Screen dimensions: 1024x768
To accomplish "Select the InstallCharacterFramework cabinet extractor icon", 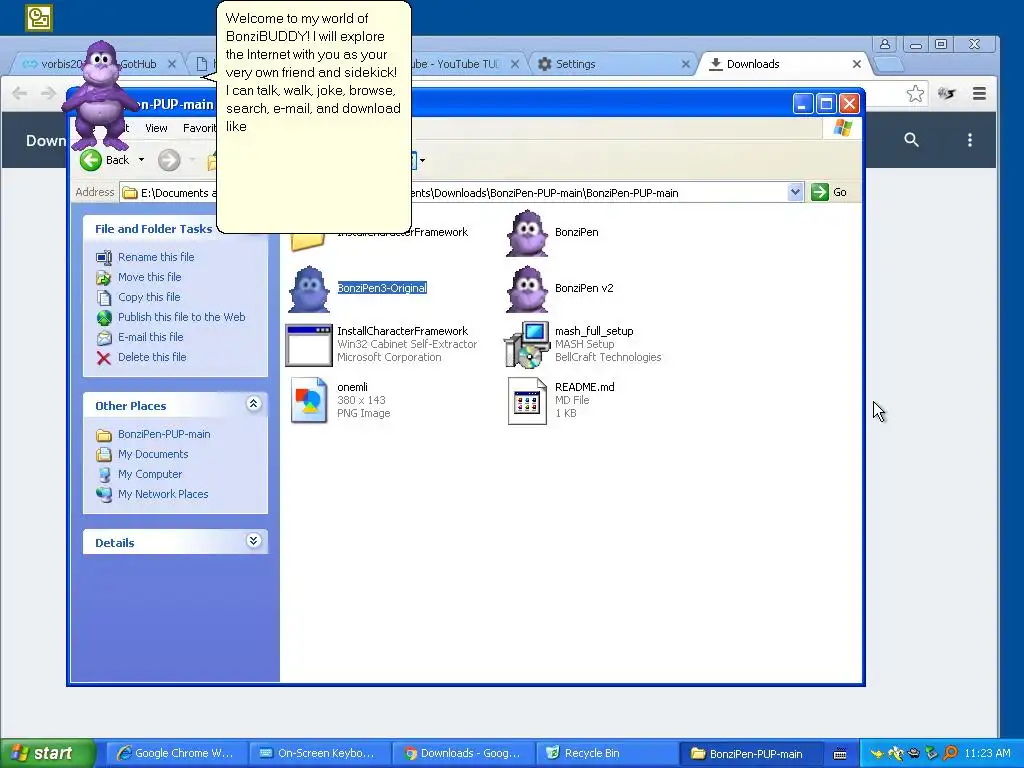I will coord(309,345).
